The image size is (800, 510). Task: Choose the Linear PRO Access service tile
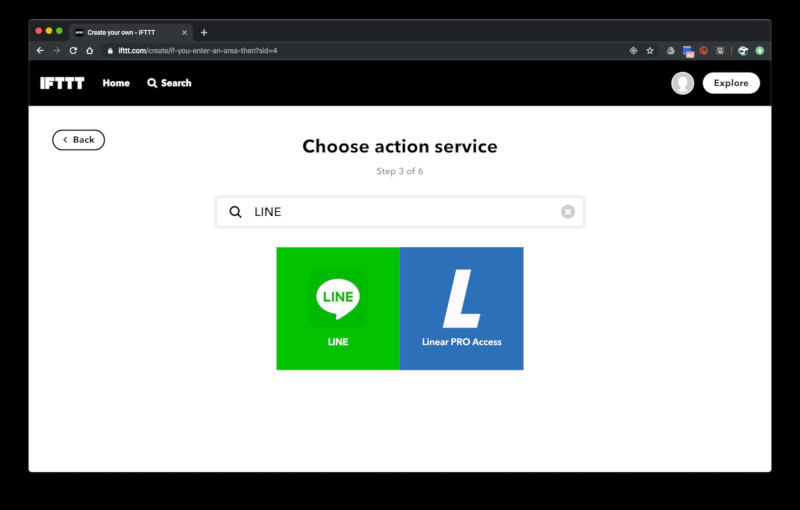click(x=462, y=309)
